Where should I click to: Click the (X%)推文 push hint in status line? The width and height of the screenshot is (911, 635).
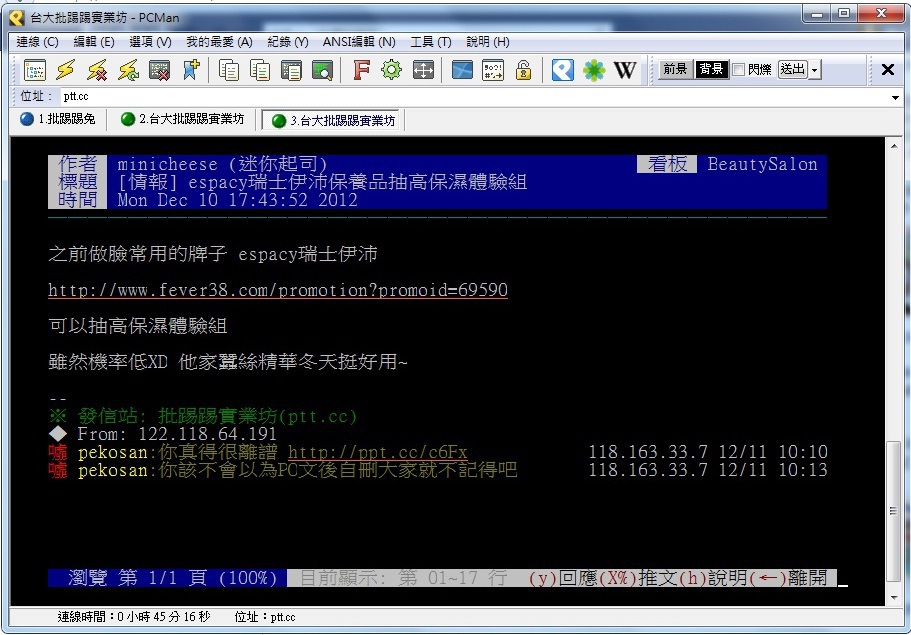637,577
